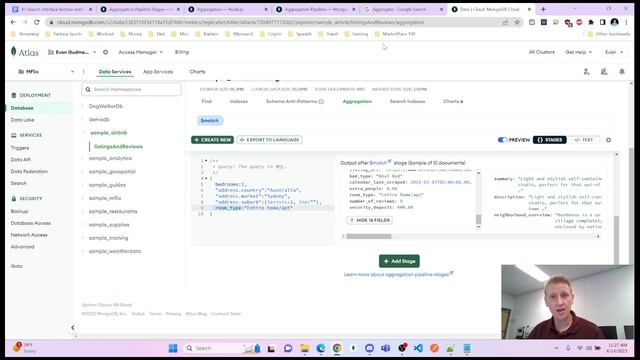Open the alerts bell icon
640x360 pixels.
point(622,72)
